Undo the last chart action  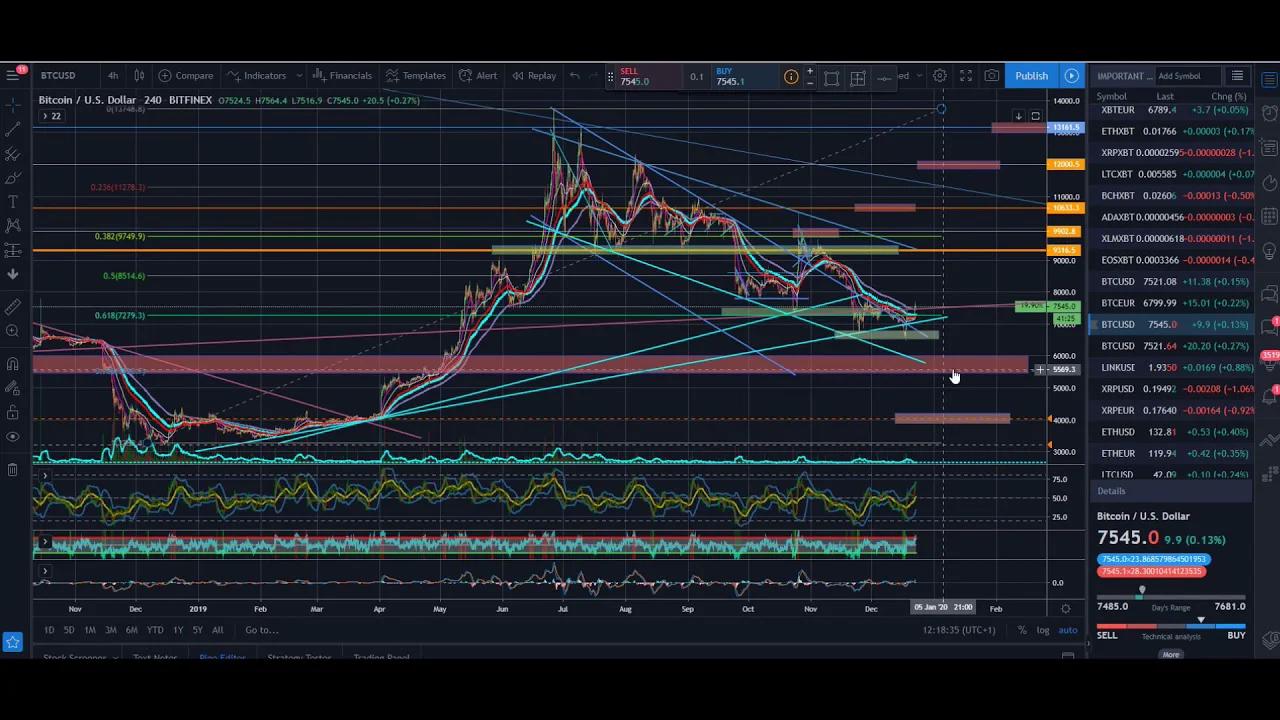(x=574, y=75)
